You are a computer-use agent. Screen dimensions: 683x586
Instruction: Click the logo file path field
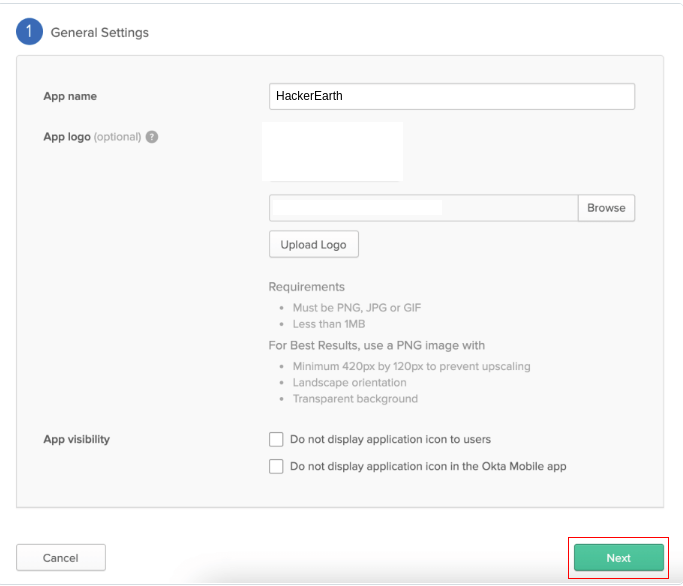click(423, 208)
